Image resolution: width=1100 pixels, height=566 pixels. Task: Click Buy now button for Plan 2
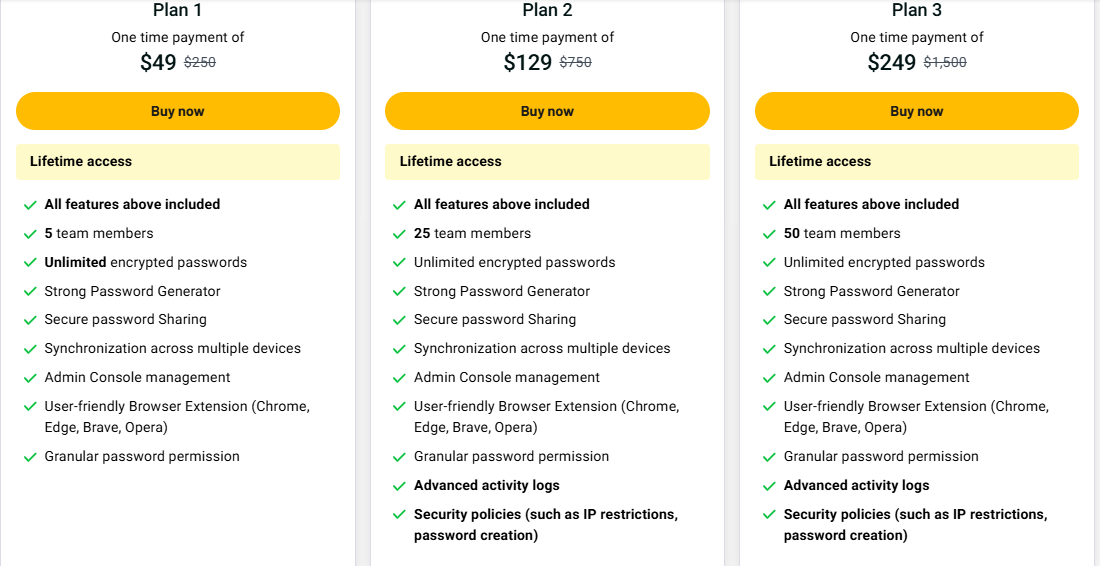click(547, 111)
